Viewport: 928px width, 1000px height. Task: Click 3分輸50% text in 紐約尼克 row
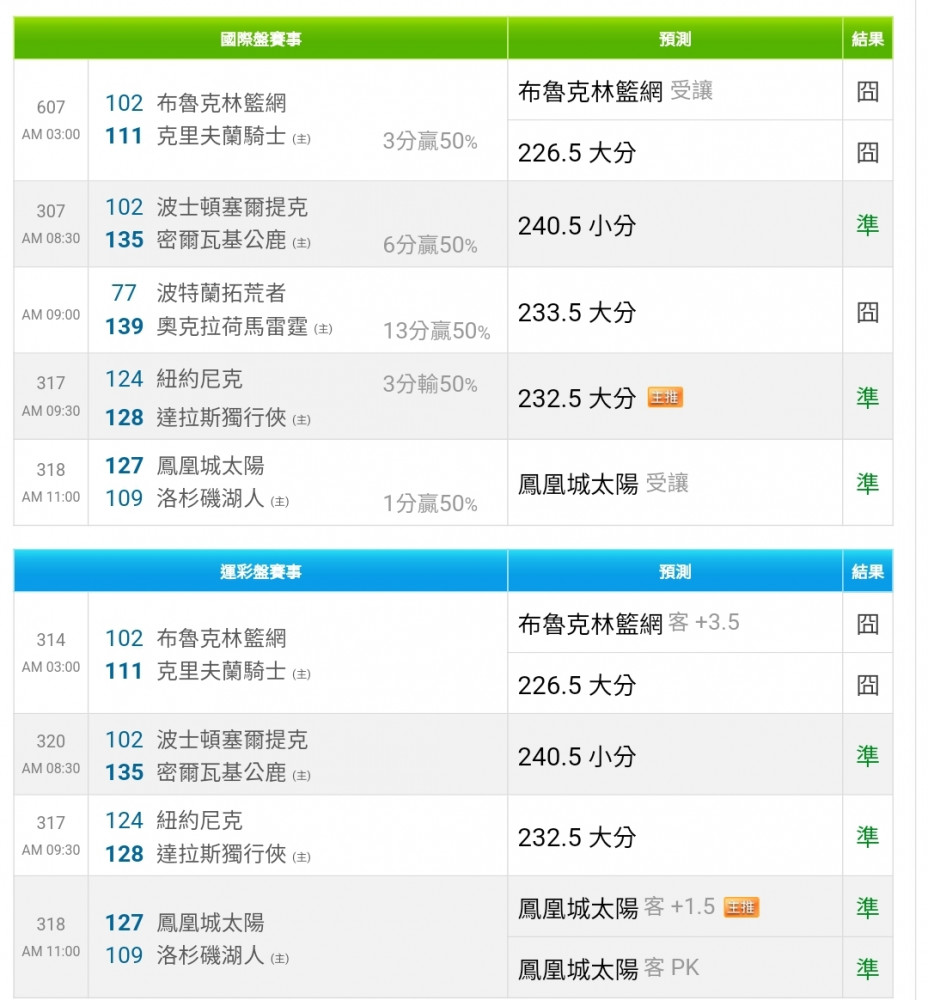[x=430, y=384]
